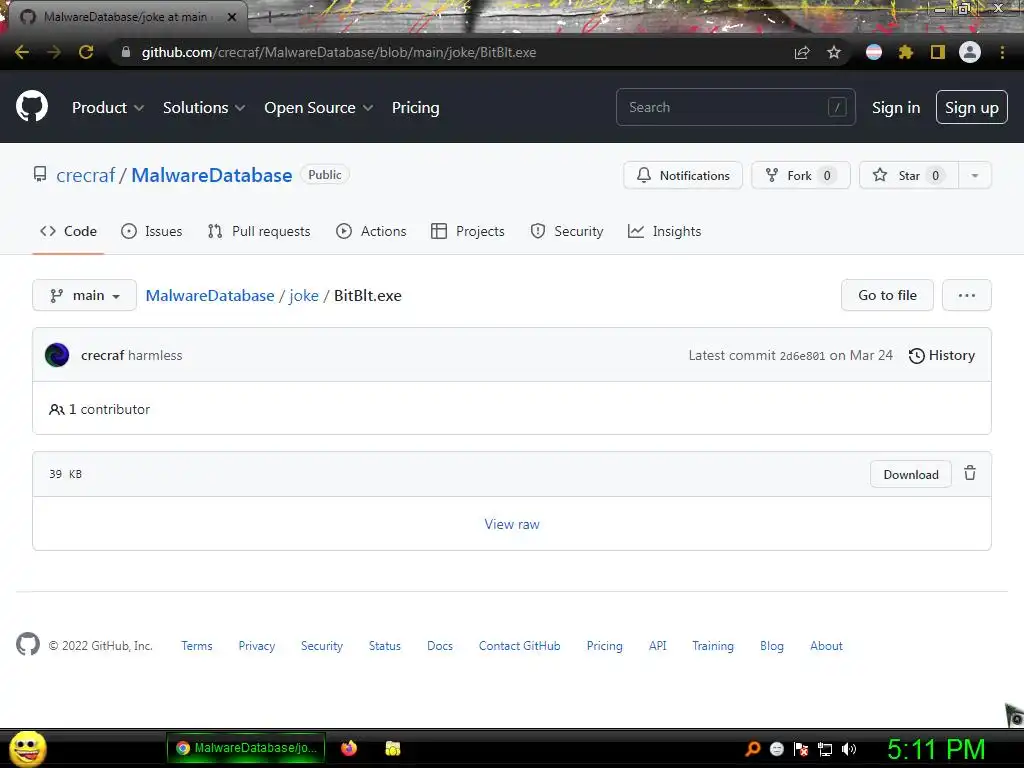This screenshot has width=1024, height=768.
Task: Switch to the Security tab
Action: click(x=567, y=231)
